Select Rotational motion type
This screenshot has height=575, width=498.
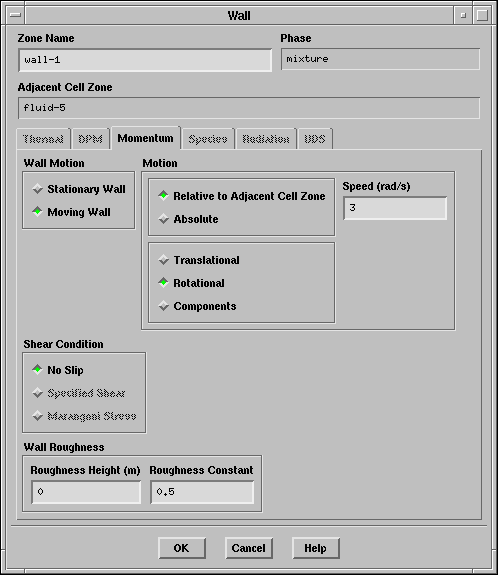pyautogui.click(x=191, y=283)
